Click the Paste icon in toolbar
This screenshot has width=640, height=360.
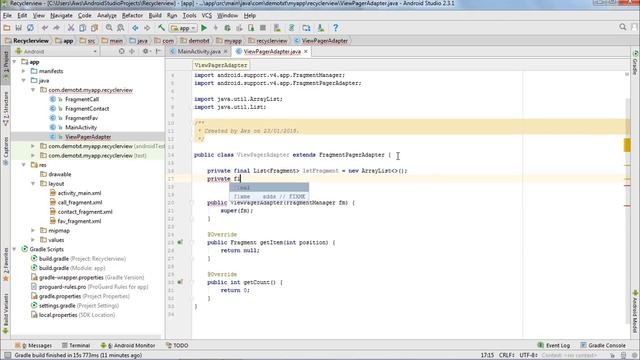[x=94, y=28]
